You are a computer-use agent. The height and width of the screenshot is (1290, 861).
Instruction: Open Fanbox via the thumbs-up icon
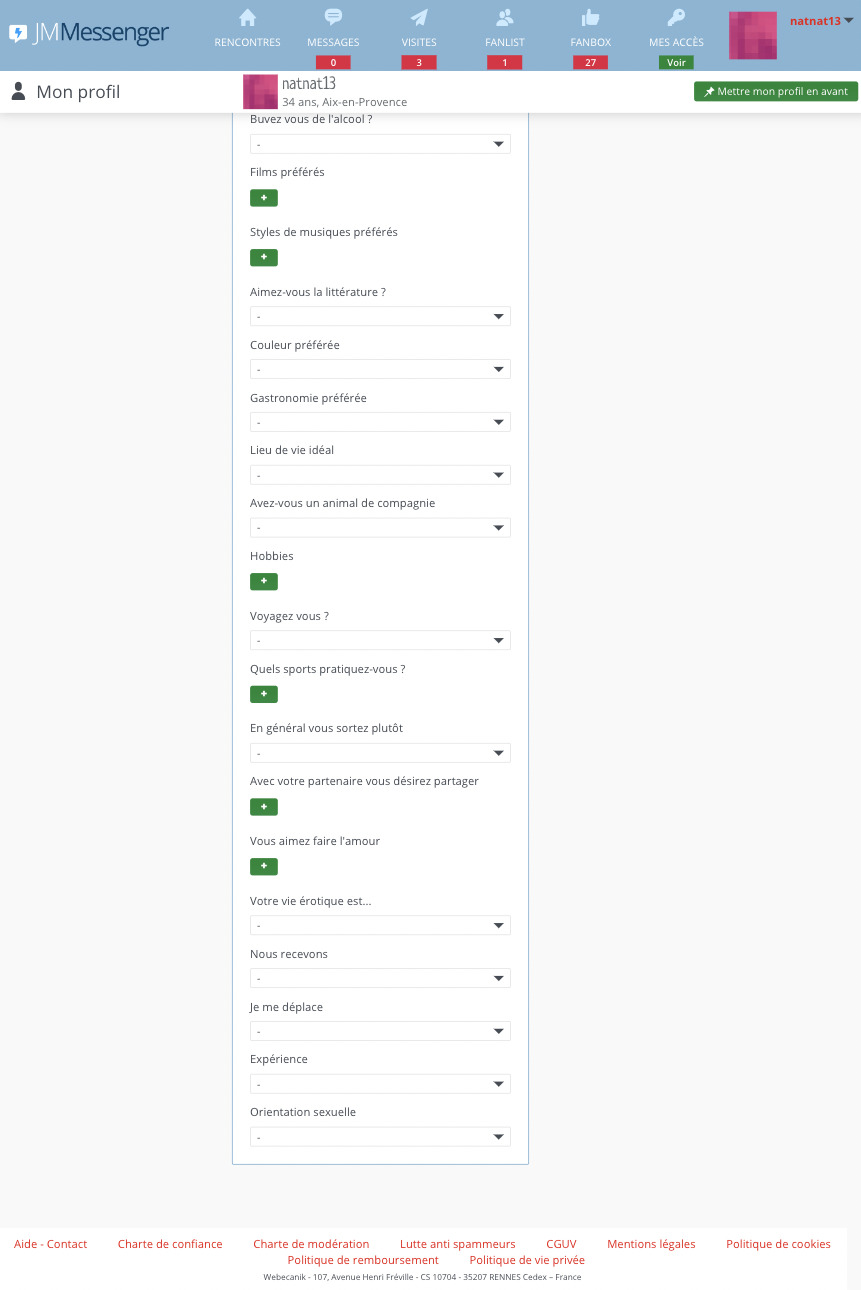coord(590,18)
